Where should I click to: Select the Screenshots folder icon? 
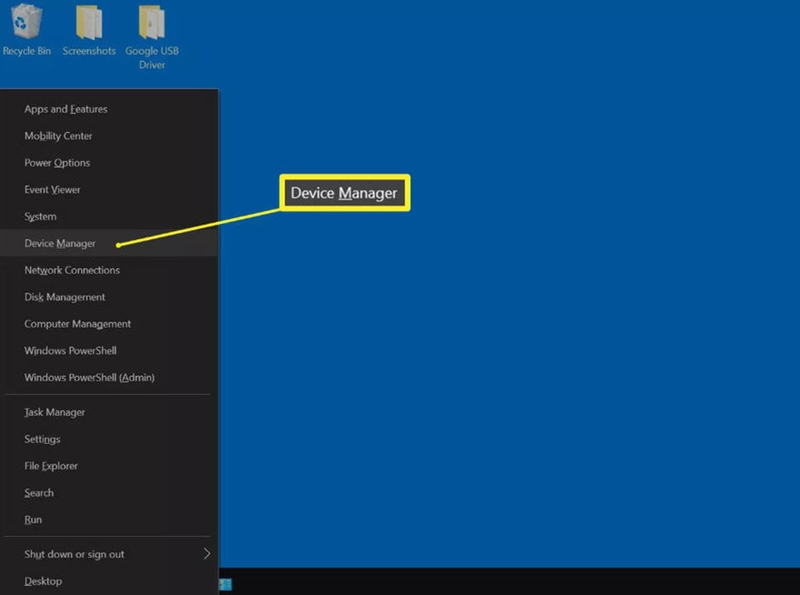pos(89,30)
